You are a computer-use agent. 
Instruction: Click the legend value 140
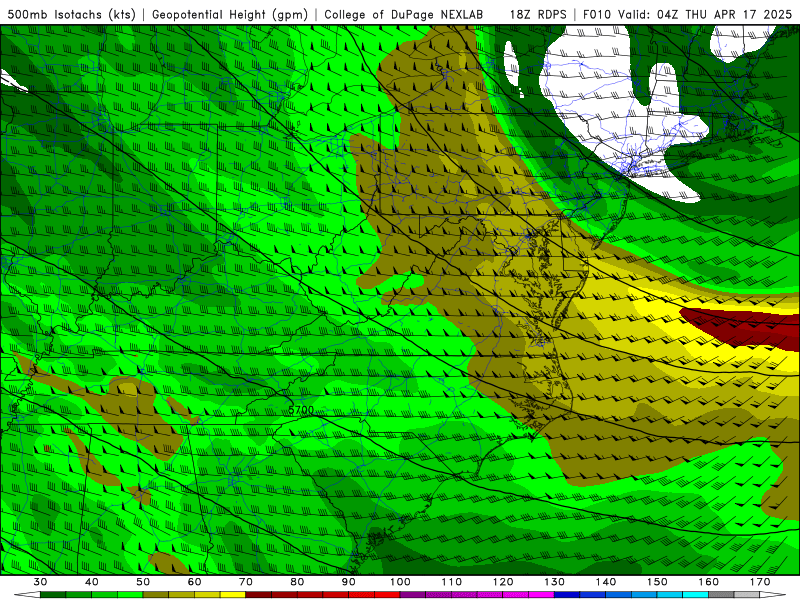tap(606, 582)
